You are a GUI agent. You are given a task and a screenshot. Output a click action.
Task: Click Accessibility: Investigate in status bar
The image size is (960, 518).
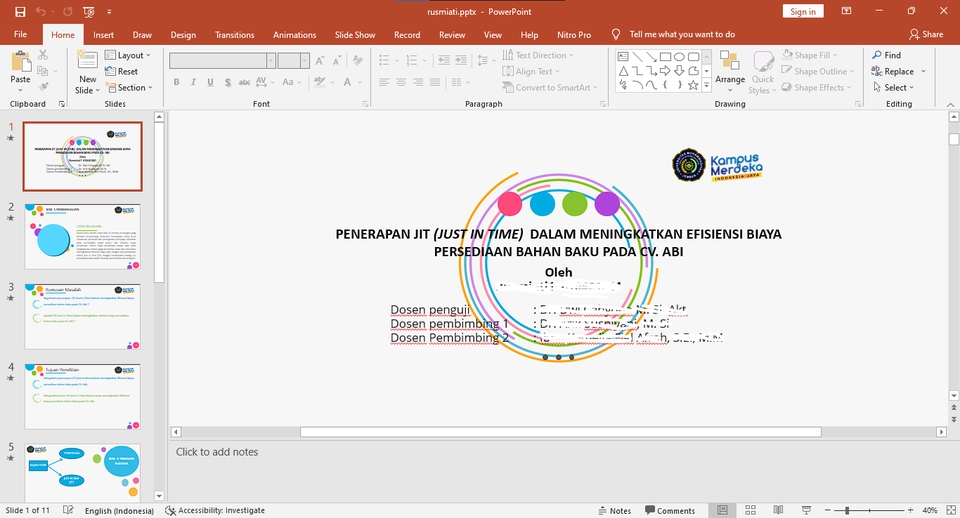point(215,511)
